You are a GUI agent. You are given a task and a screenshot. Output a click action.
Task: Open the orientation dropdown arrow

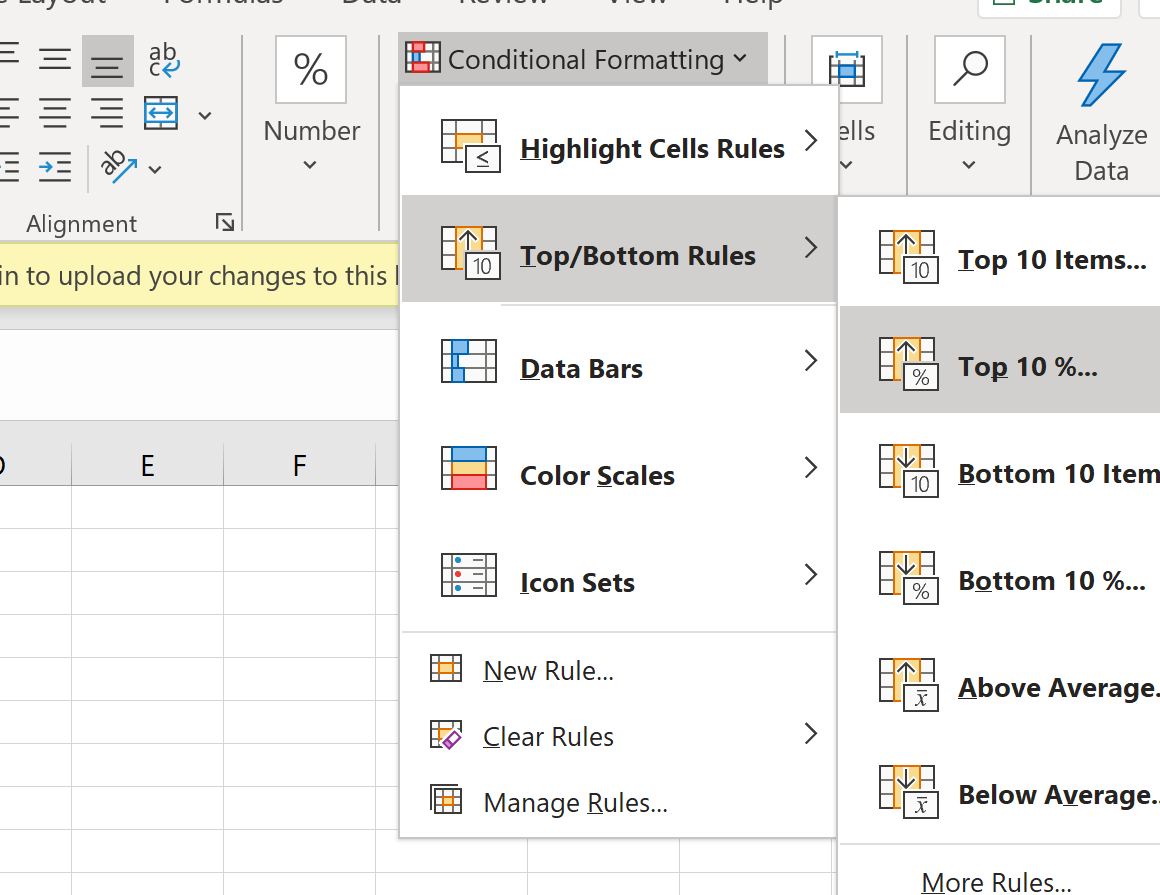155,169
